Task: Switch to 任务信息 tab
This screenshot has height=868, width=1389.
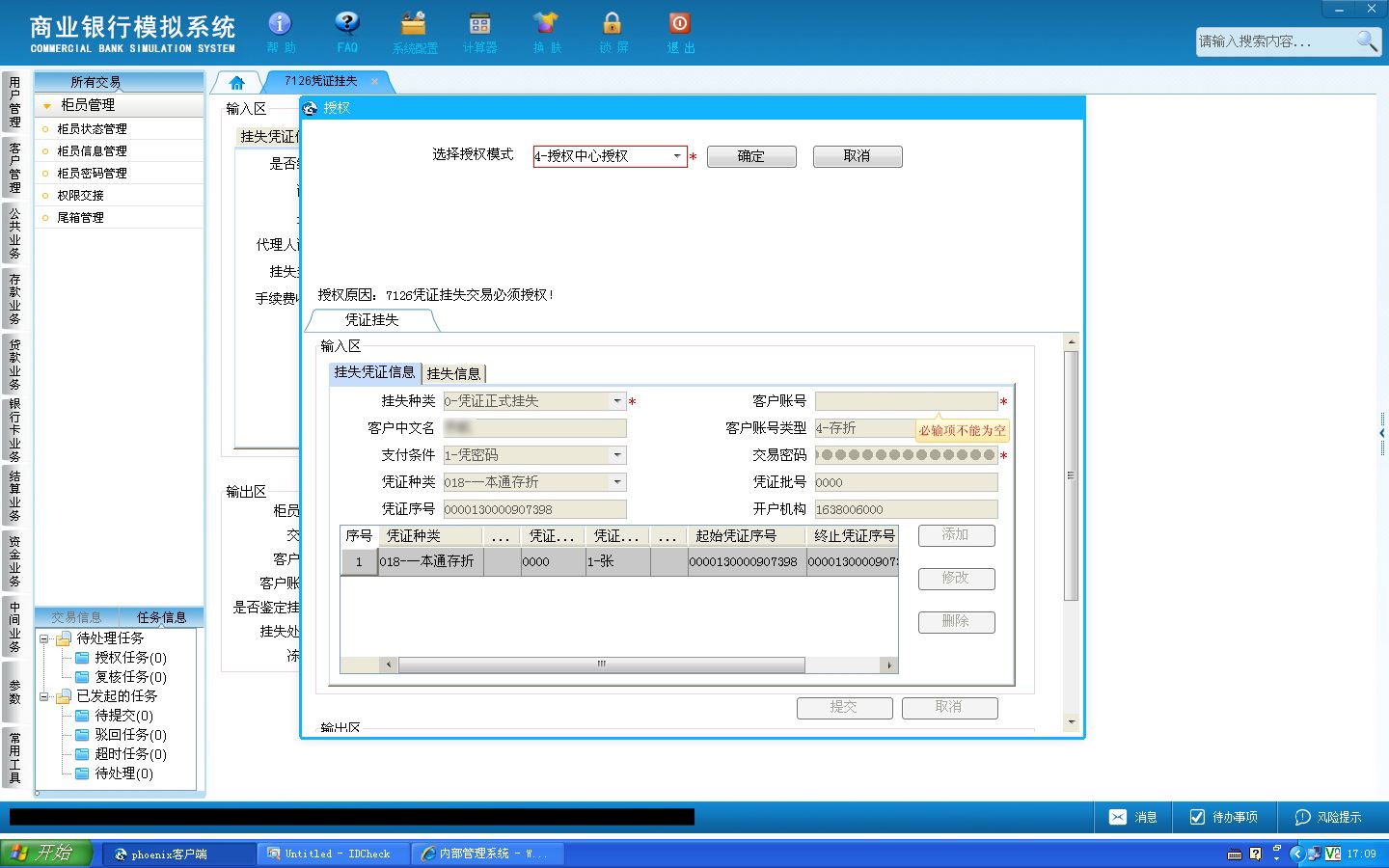Action: (161, 617)
